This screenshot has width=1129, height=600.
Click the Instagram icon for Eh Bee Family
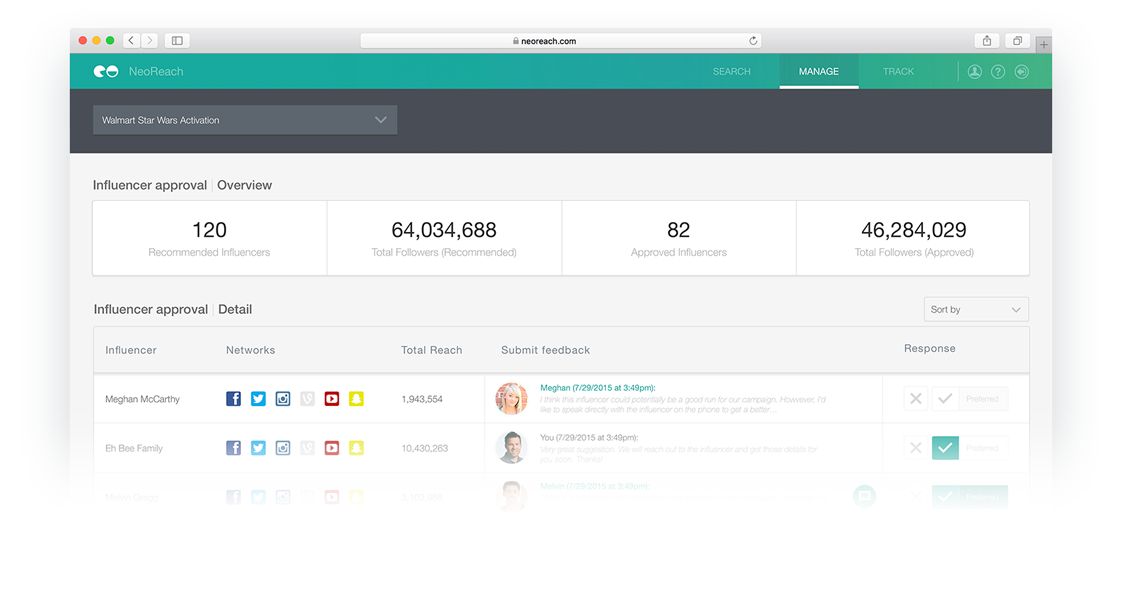click(x=282, y=448)
